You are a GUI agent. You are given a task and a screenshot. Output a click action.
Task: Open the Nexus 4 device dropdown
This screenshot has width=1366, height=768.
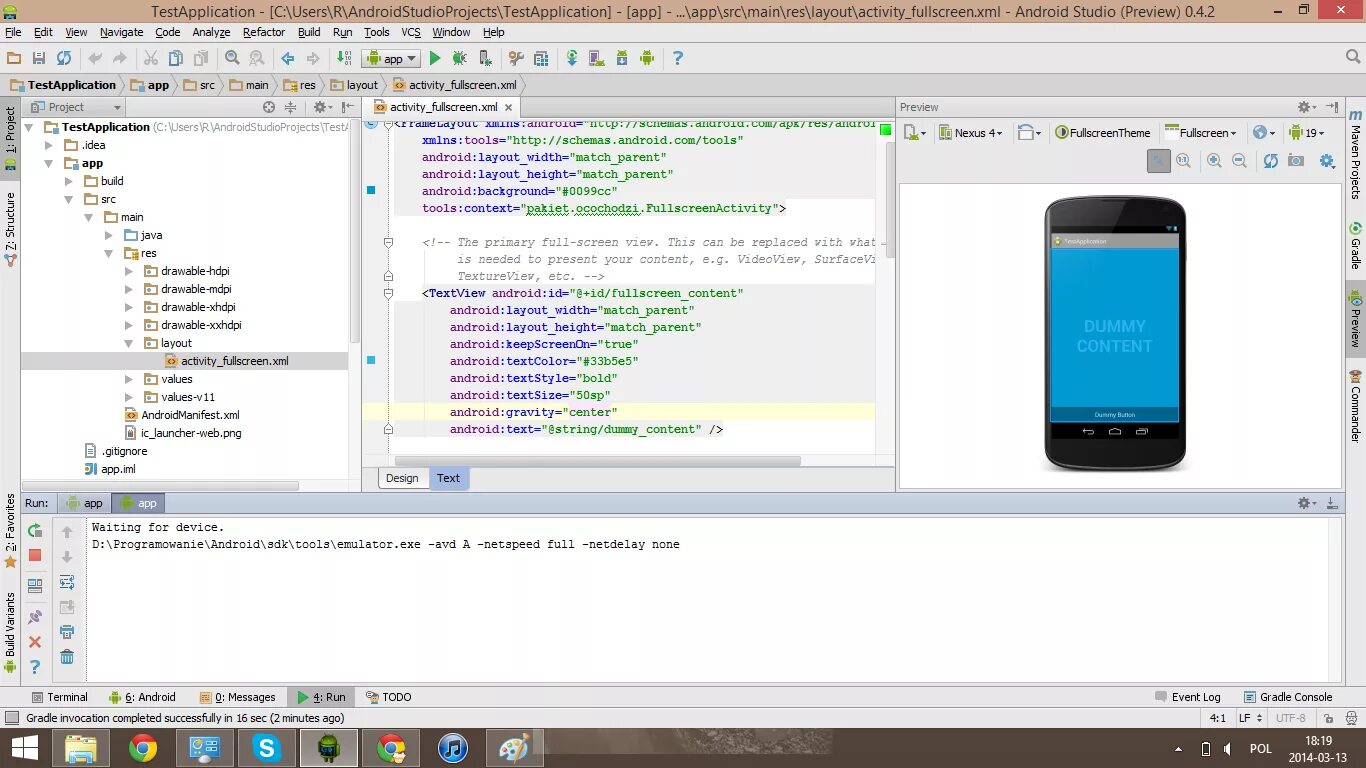coord(970,132)
